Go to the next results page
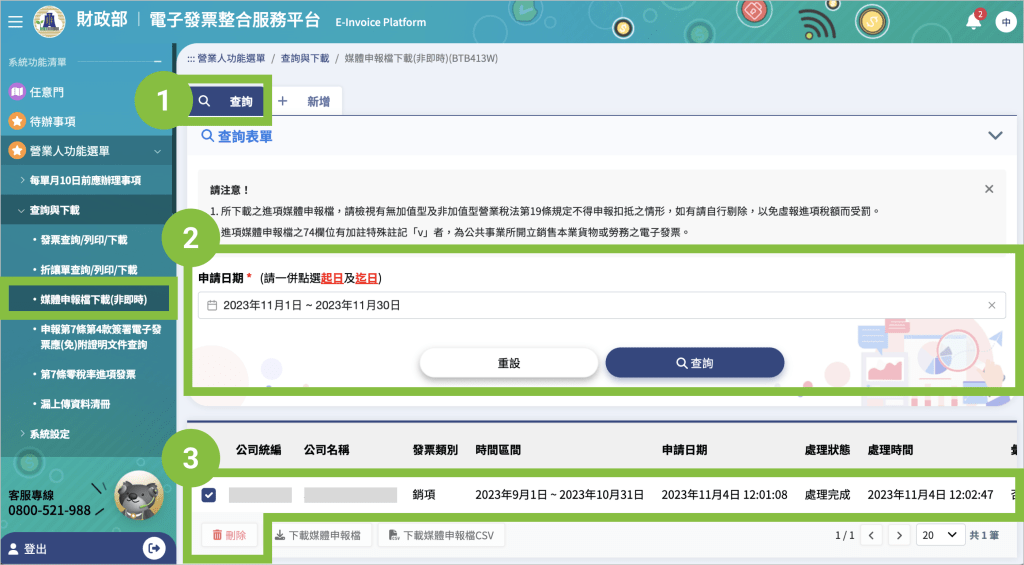The width and height of the screenshot is (1024, 565). [x=898, y=536]
